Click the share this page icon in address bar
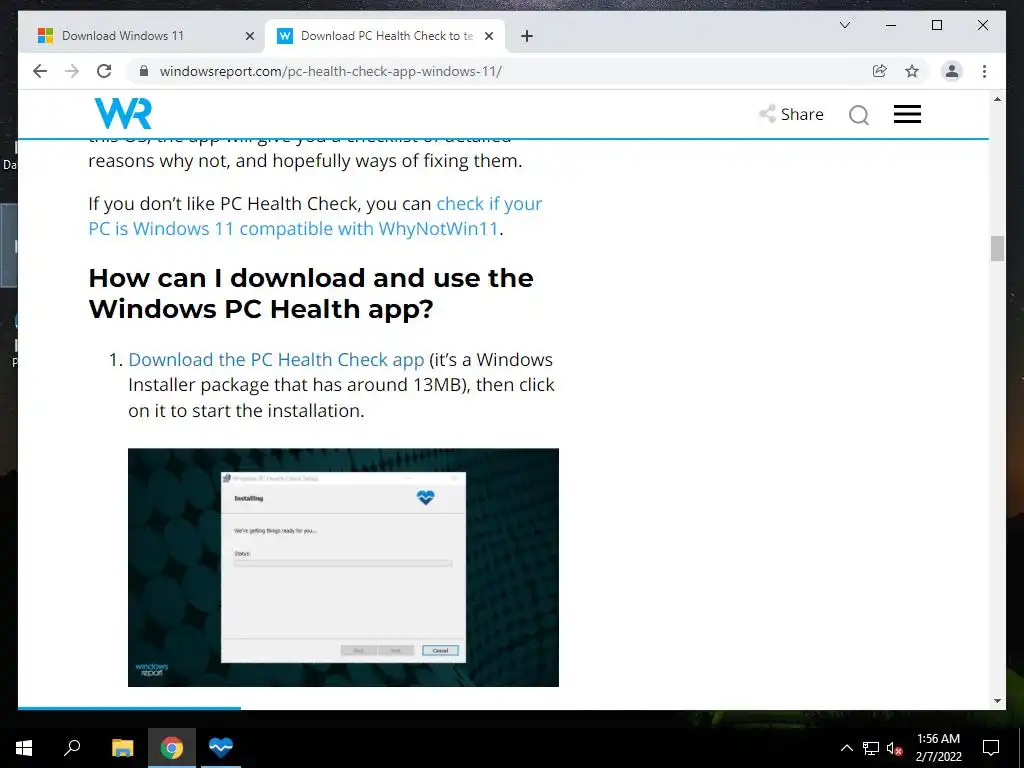 (880, 71)
